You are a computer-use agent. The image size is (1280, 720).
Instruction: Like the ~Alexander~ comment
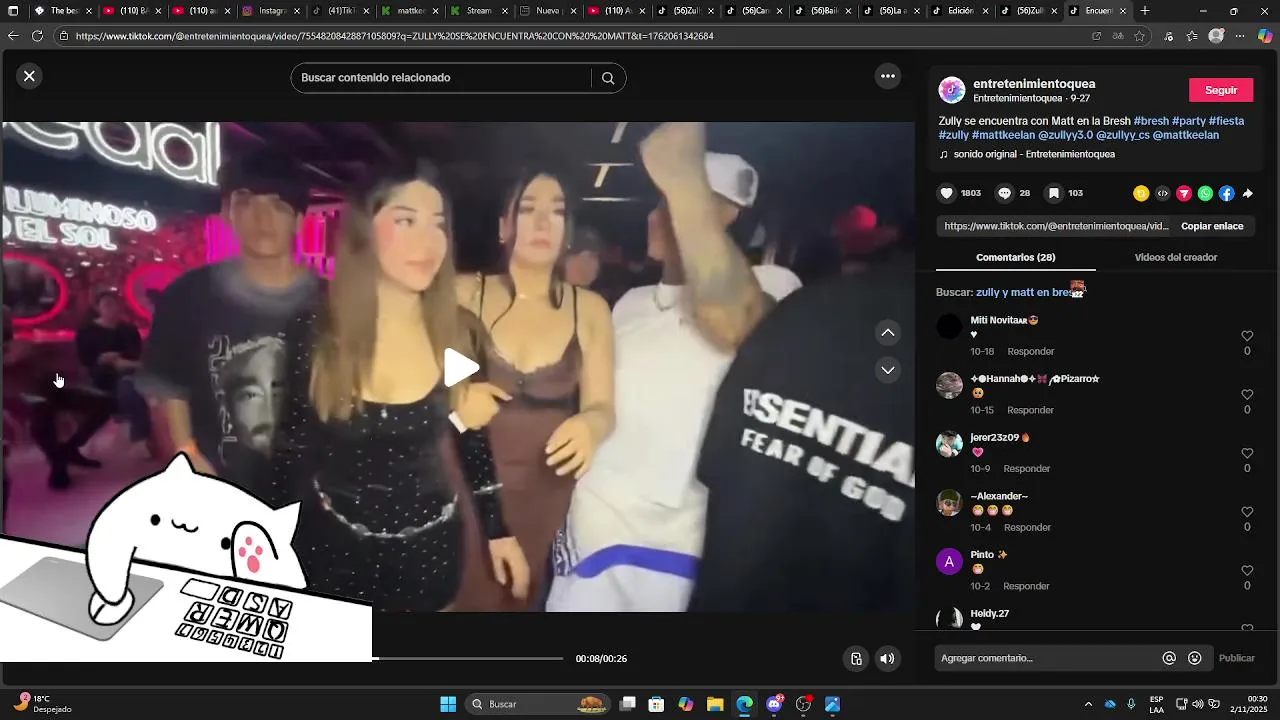click(1247, 512)
